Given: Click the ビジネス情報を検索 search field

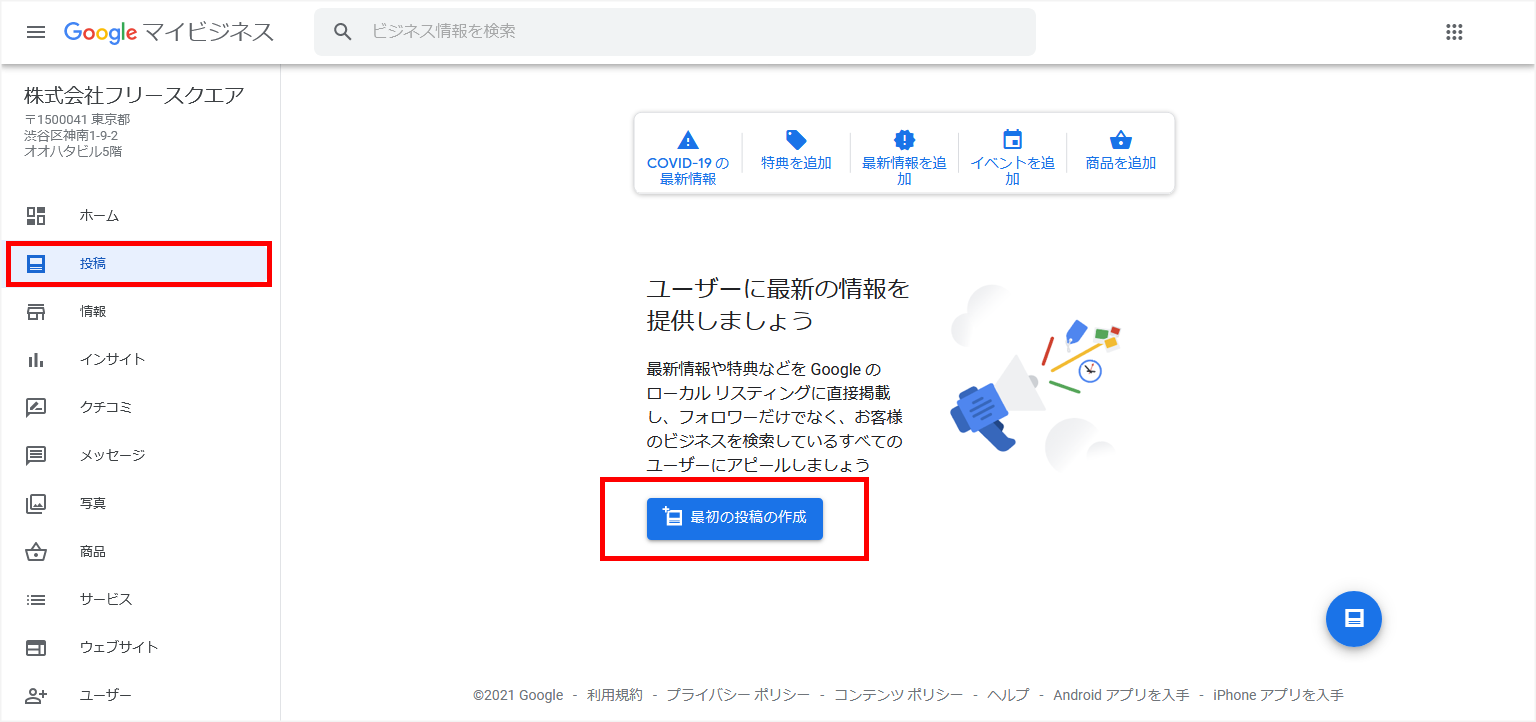Looking at the screenshot, I should (x=675, y=32).
